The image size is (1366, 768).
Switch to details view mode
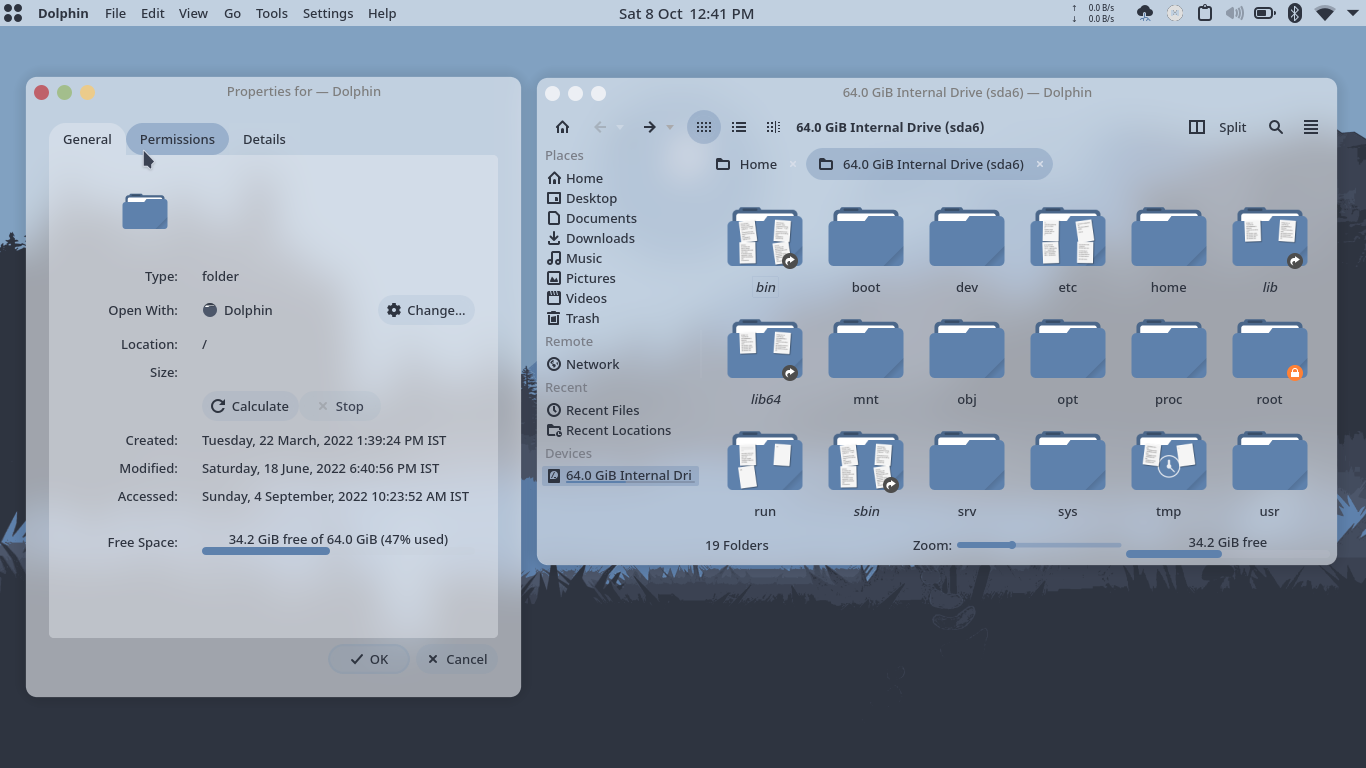(x=738, y=127)
